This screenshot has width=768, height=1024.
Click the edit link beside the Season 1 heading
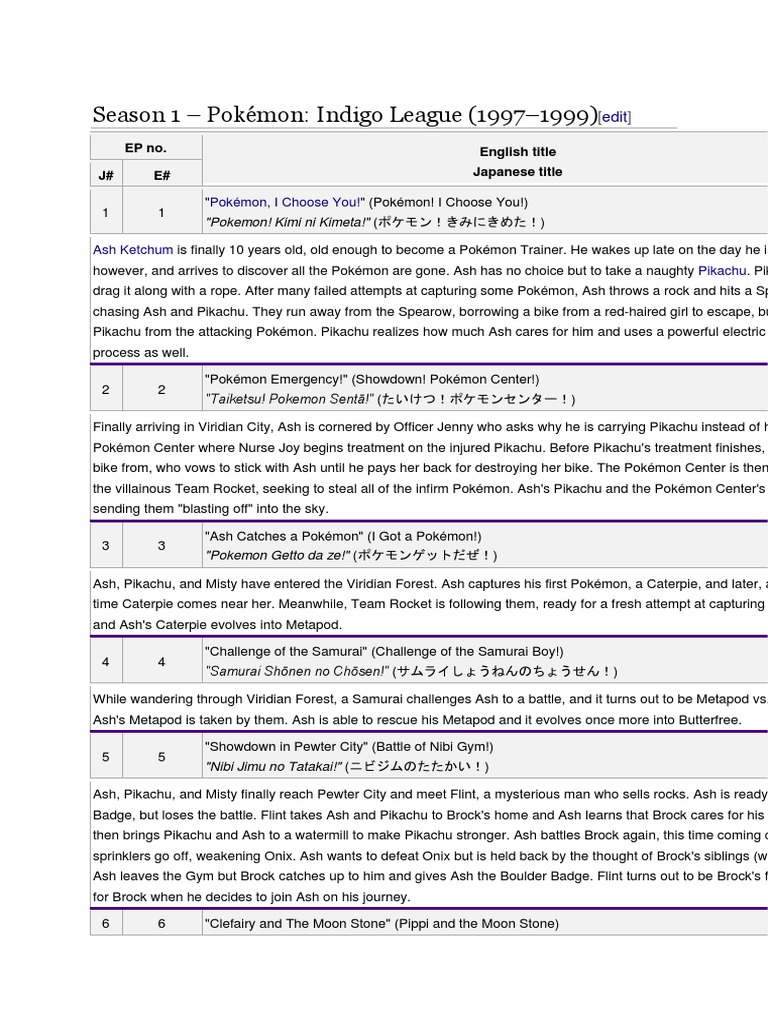coord(614,117)
